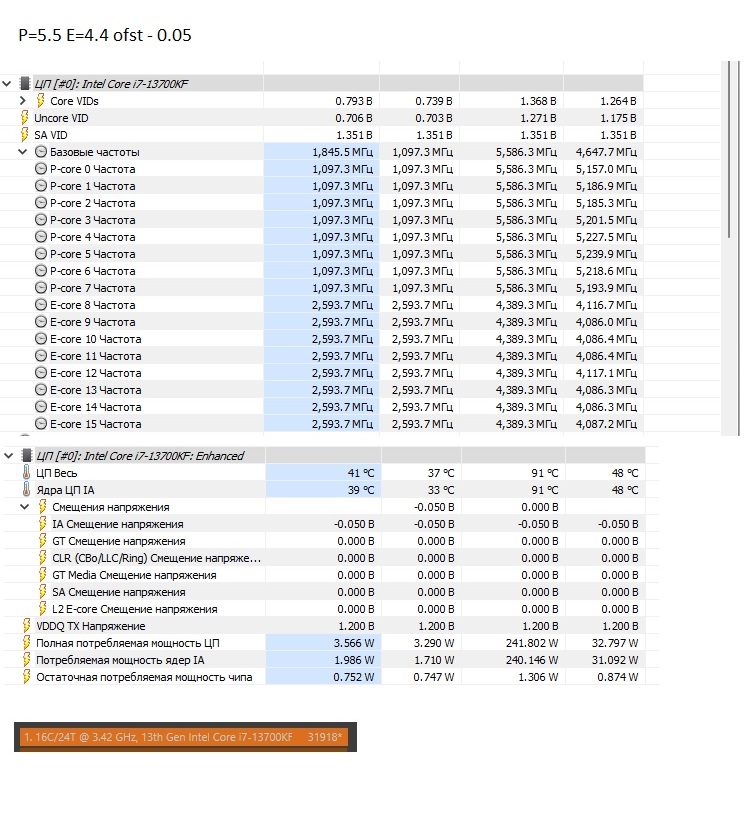Click the 1.368 В Core VIDs value
Screen dimensions: 749x813
538,101
